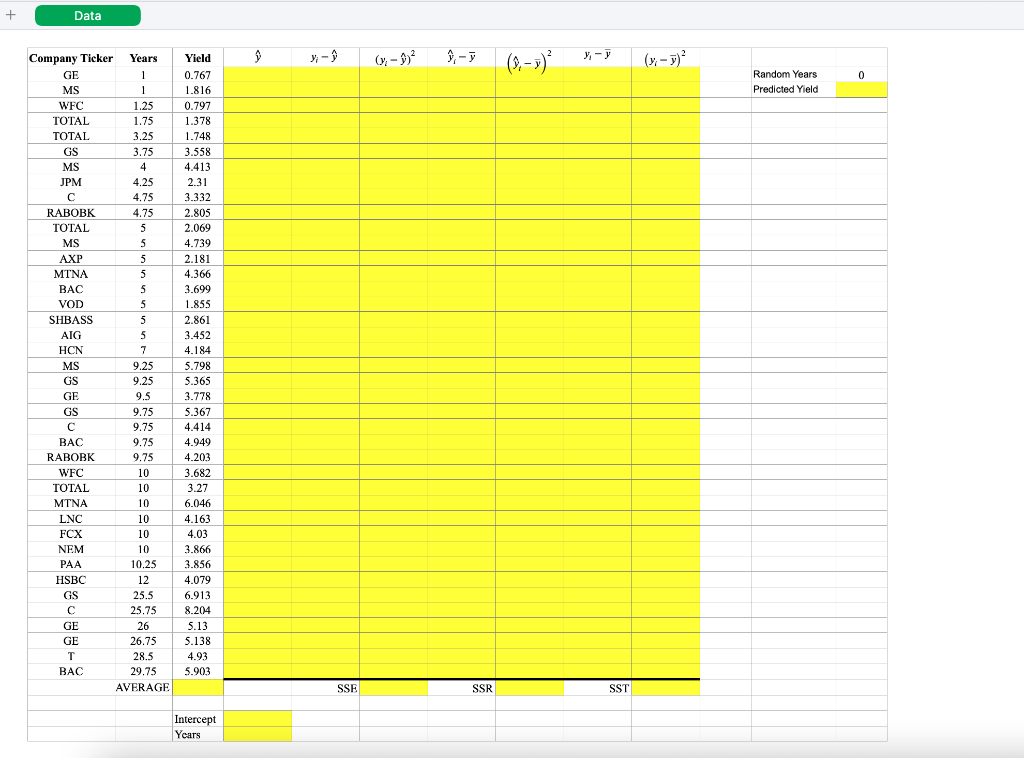
Task: Switch to the Data tab
Action: 87,15
